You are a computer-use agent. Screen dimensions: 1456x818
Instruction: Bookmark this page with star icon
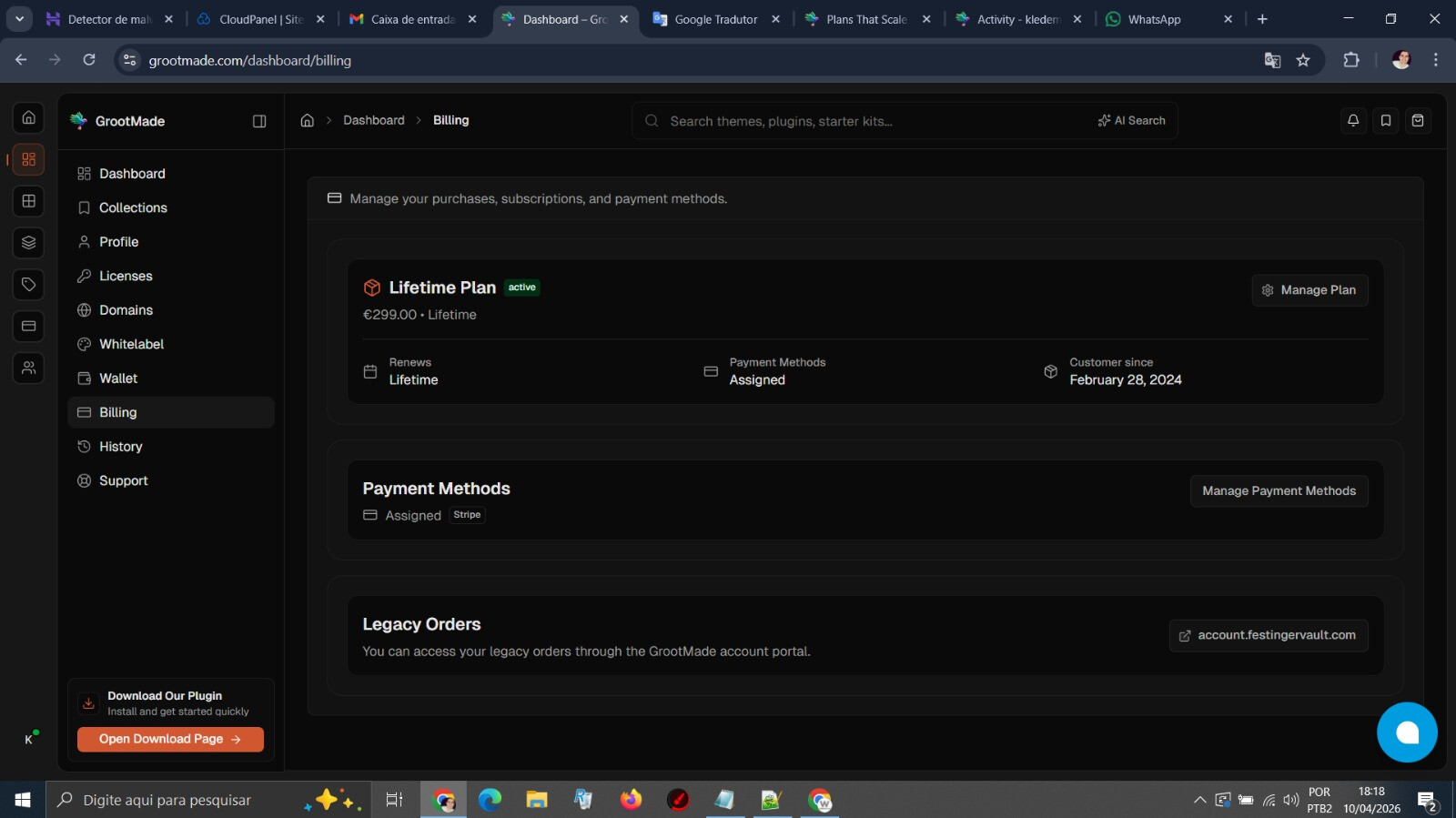pos(1303,60)
